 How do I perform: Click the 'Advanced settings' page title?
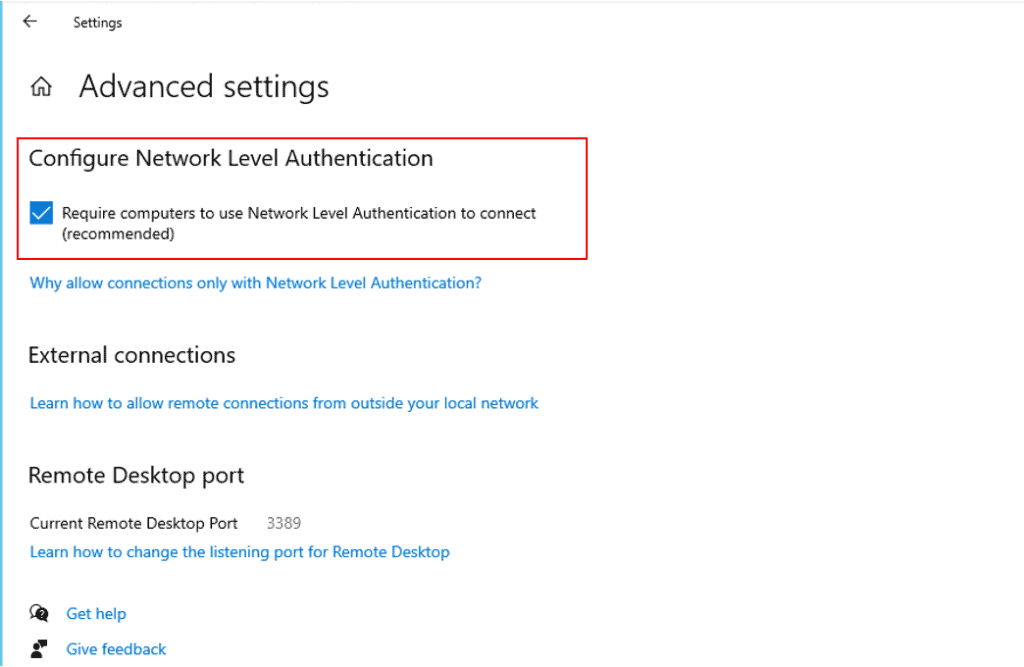pos(204,87)
